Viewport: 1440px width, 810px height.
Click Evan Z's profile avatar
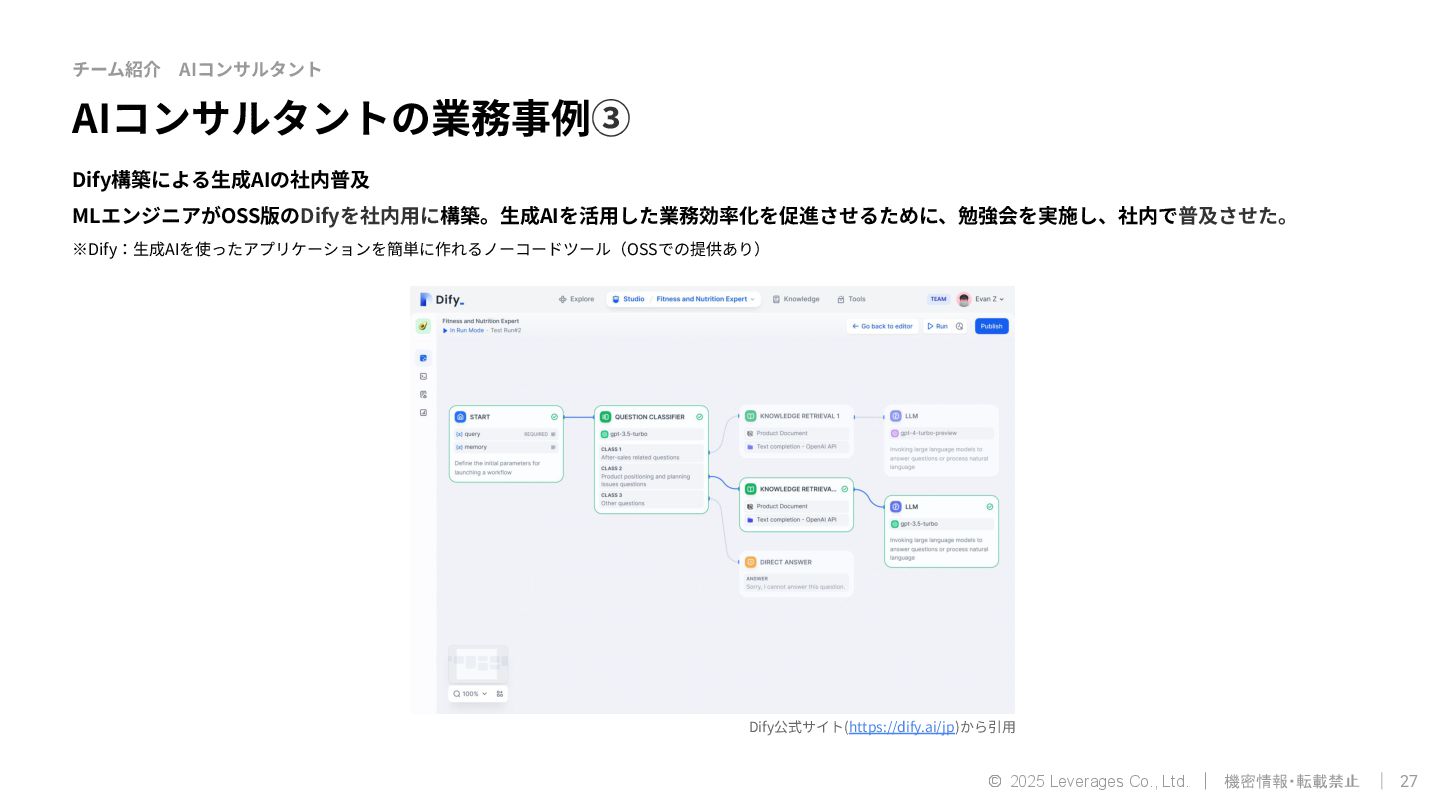(x=964, y=299)
